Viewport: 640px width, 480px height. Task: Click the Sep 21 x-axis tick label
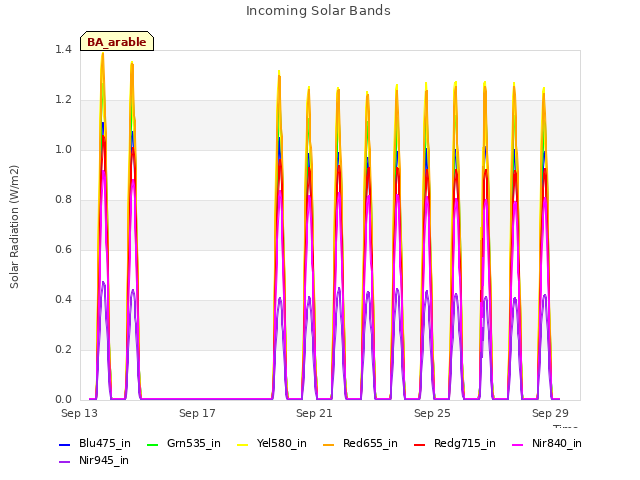314,413
